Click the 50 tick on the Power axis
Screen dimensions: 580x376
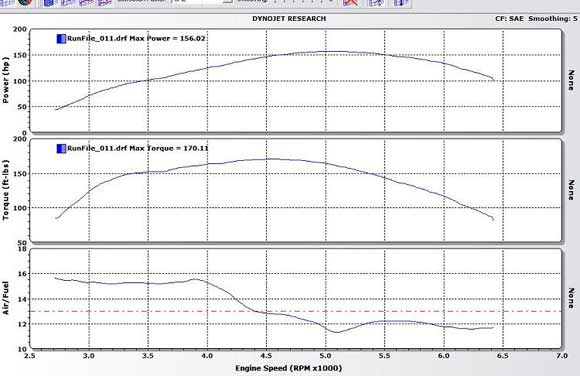click(23, 107)
